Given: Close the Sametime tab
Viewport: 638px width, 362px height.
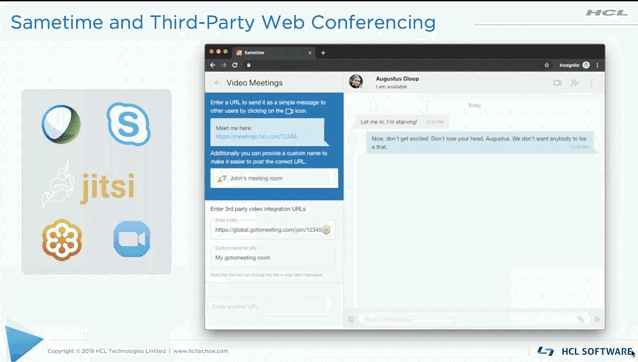Looking at the screenshot, I should click(310, 52).
